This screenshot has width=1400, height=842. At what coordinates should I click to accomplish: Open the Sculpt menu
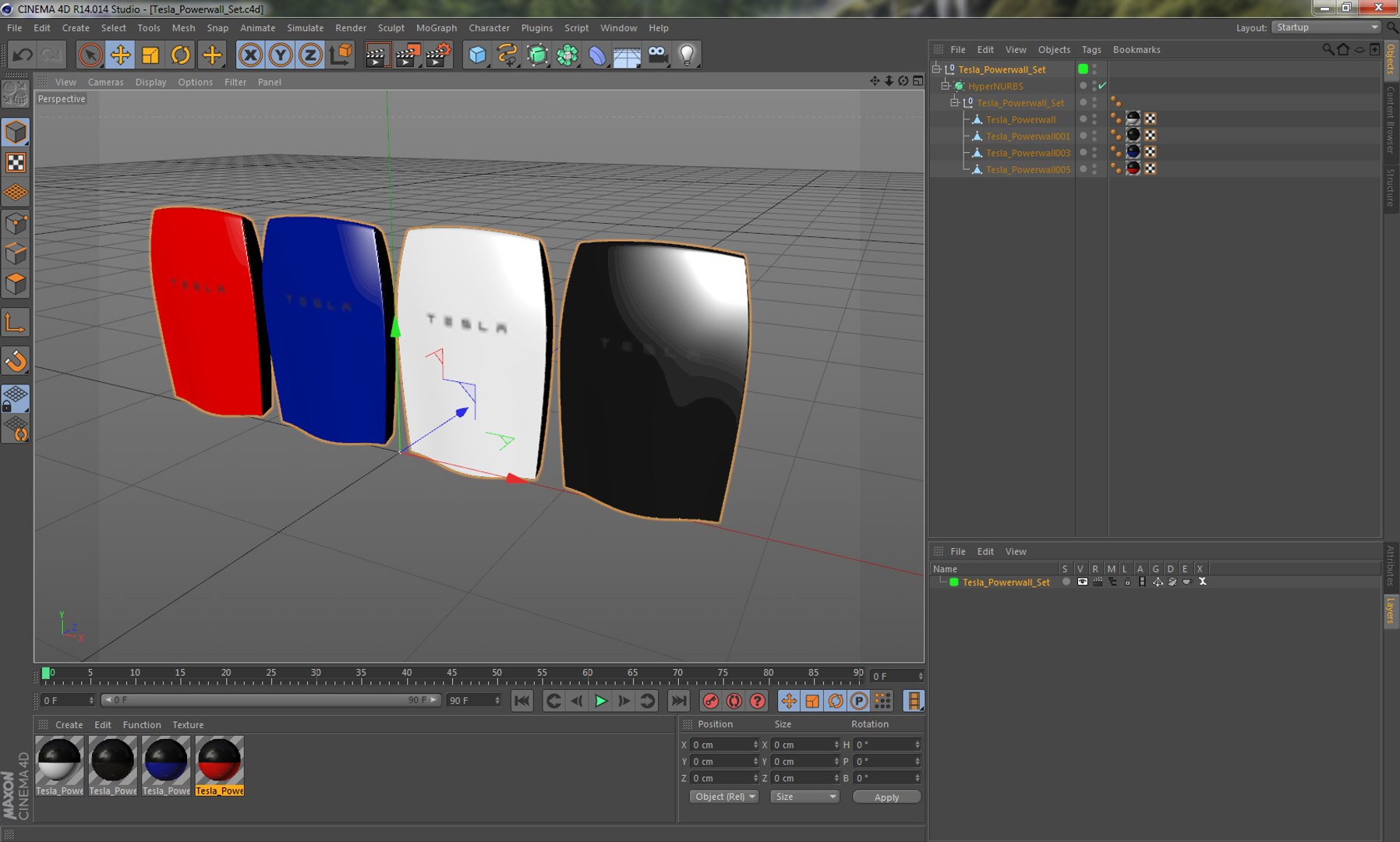pyautogui.click(x=391, y=27)
